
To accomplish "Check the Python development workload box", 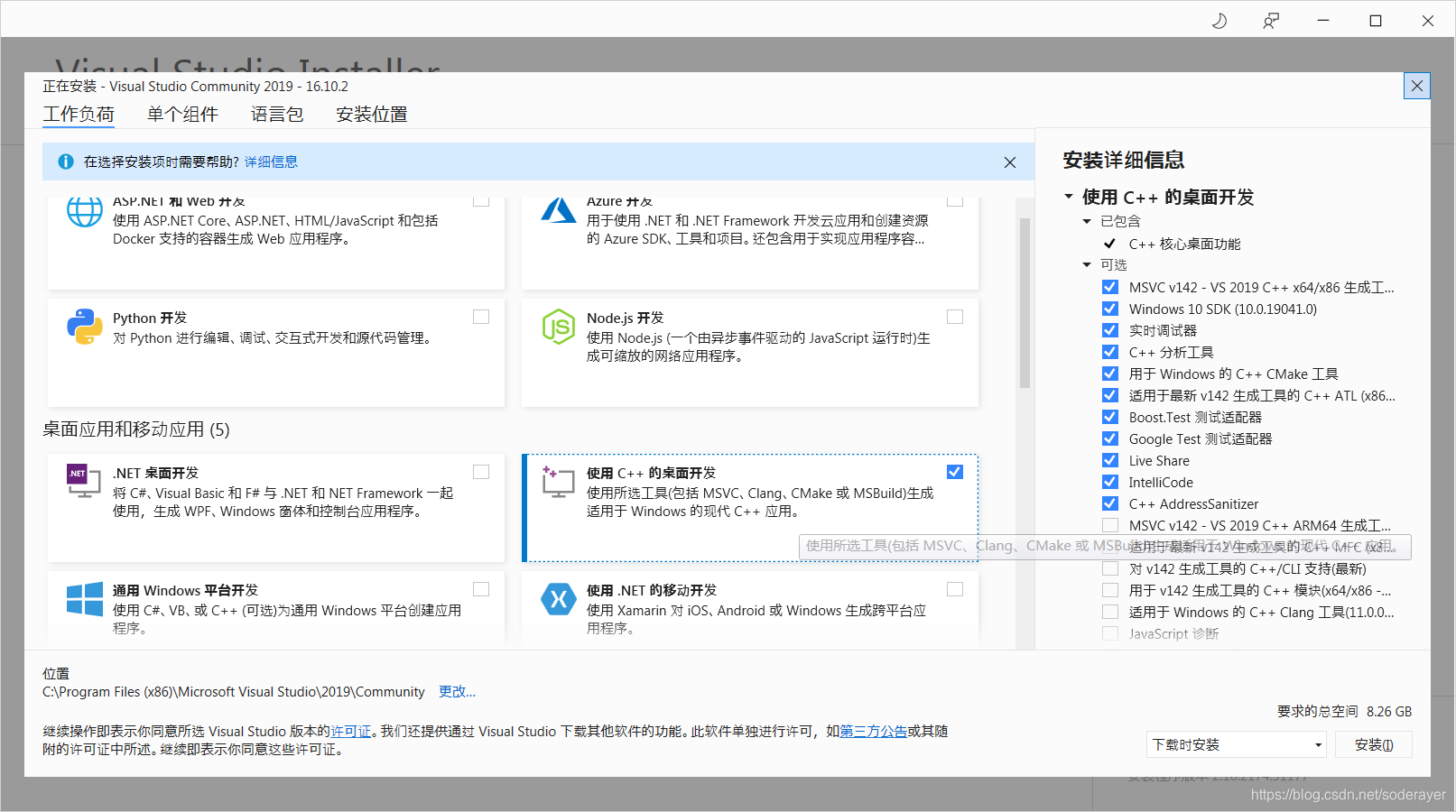I will [481, 317].
